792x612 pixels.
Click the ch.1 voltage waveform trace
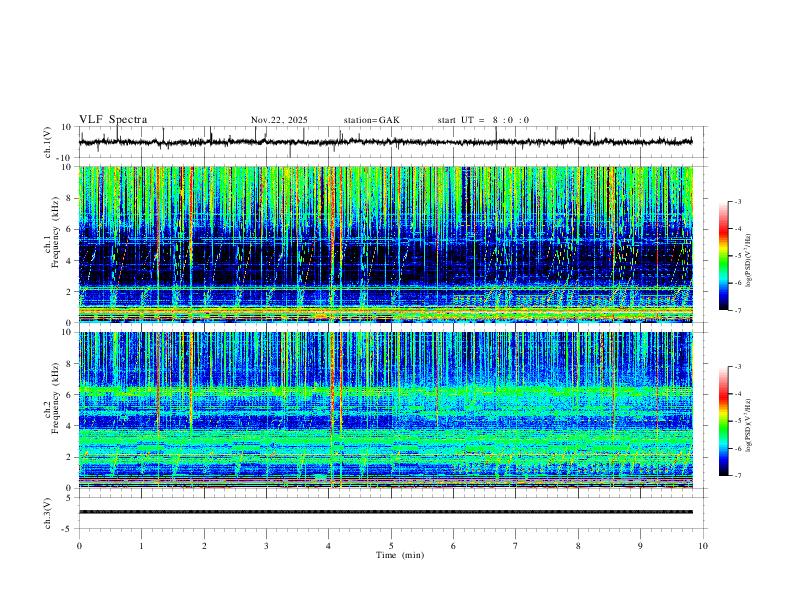(x=385, y=142)
